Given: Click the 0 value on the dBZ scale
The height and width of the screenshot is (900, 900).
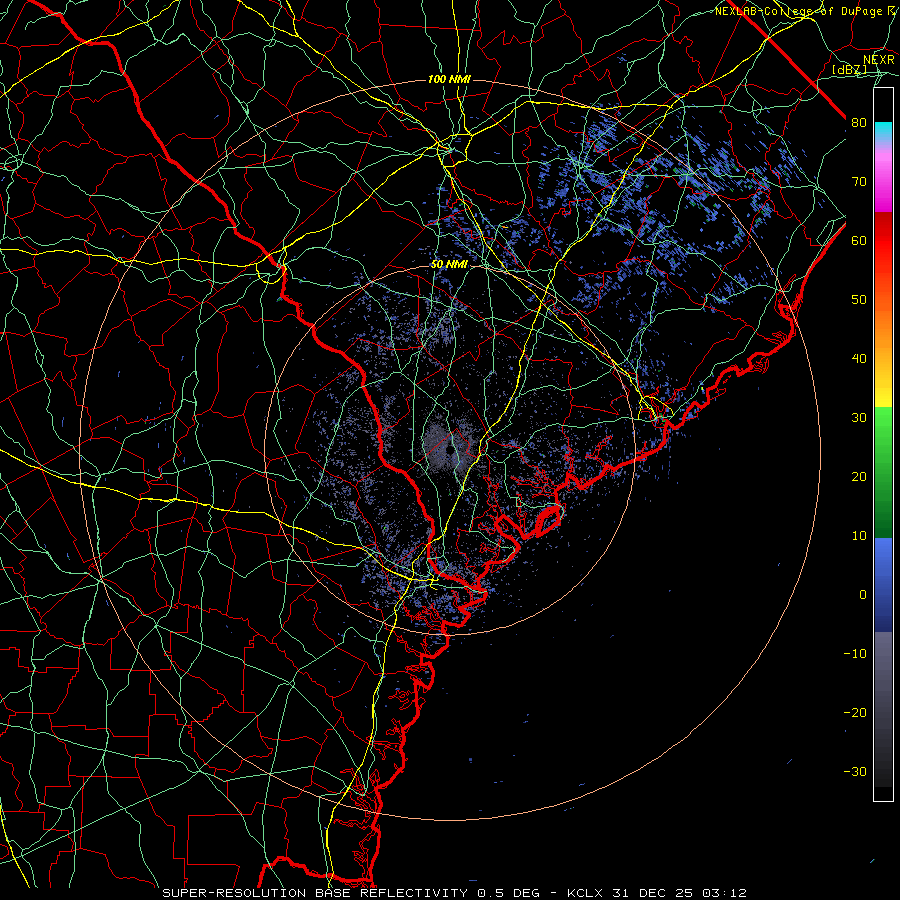Looking at the screenshot, I should (x=863, y=595).
